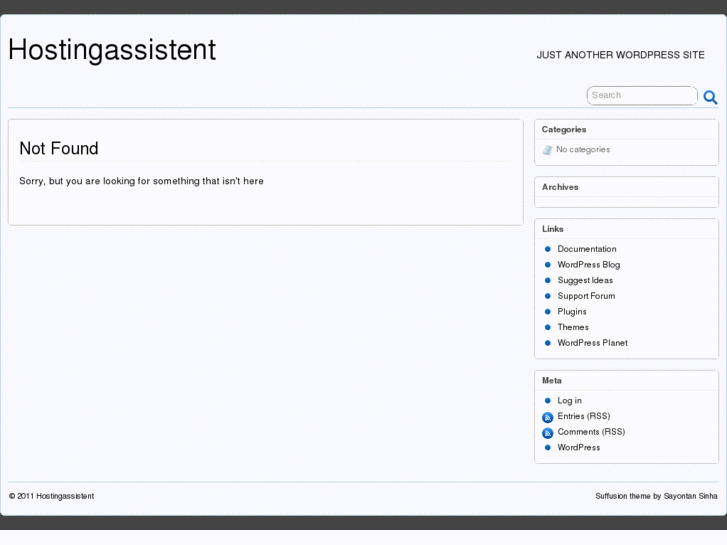Click the search magnifier icon
The image size is (727, 545).
(x=710, y=97)
